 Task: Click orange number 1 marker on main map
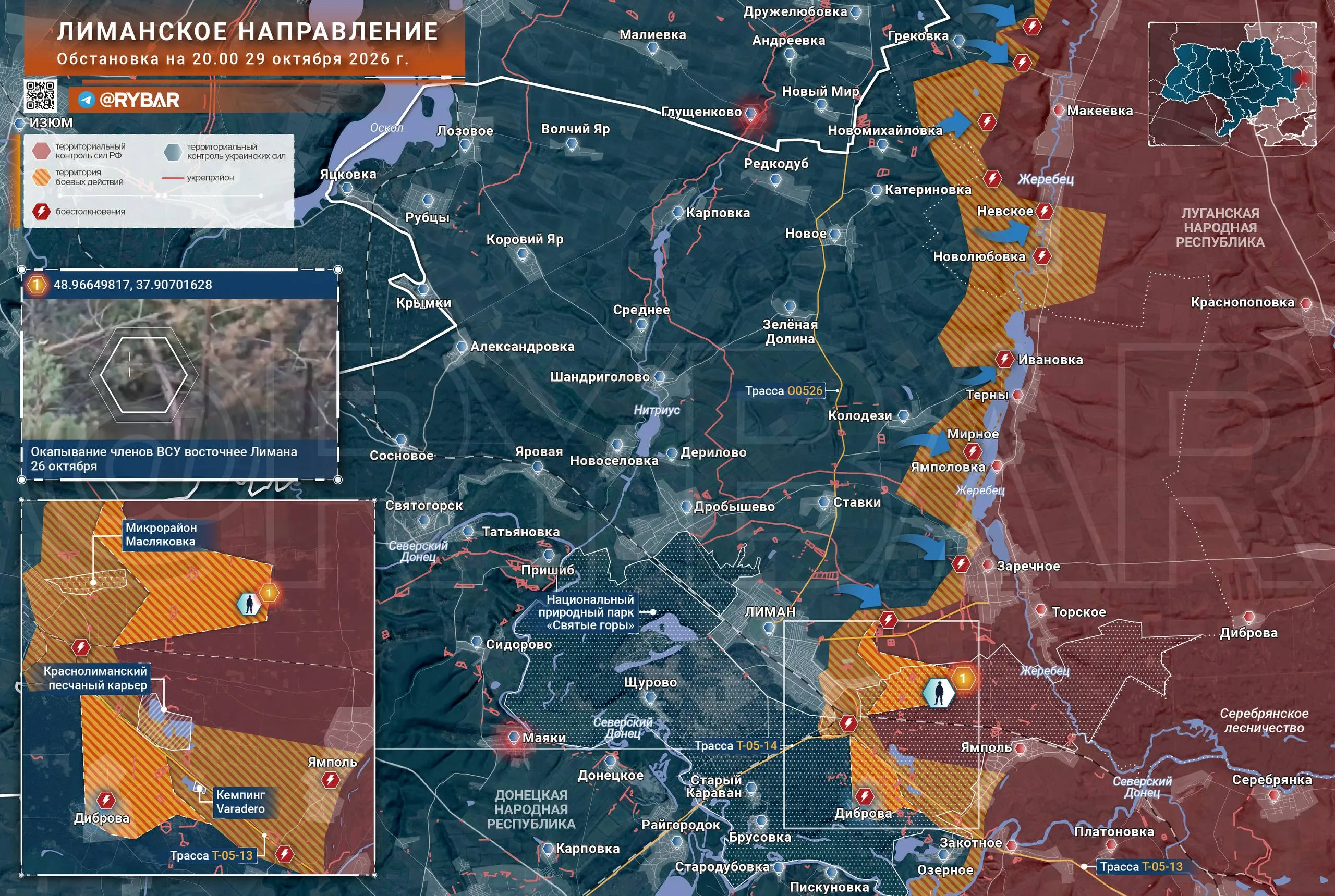tap(963, 678)
